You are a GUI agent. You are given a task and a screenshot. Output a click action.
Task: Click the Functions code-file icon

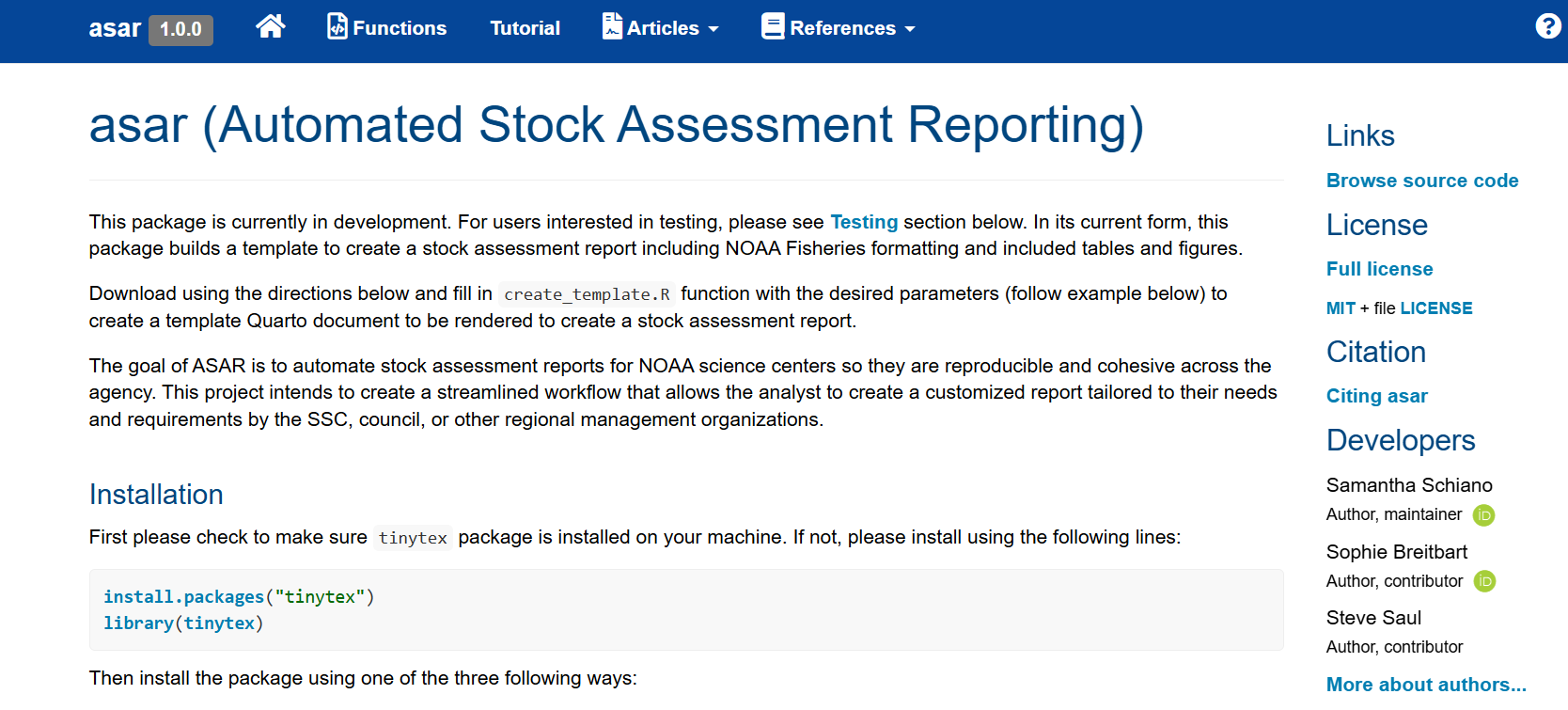coord(337,26)
